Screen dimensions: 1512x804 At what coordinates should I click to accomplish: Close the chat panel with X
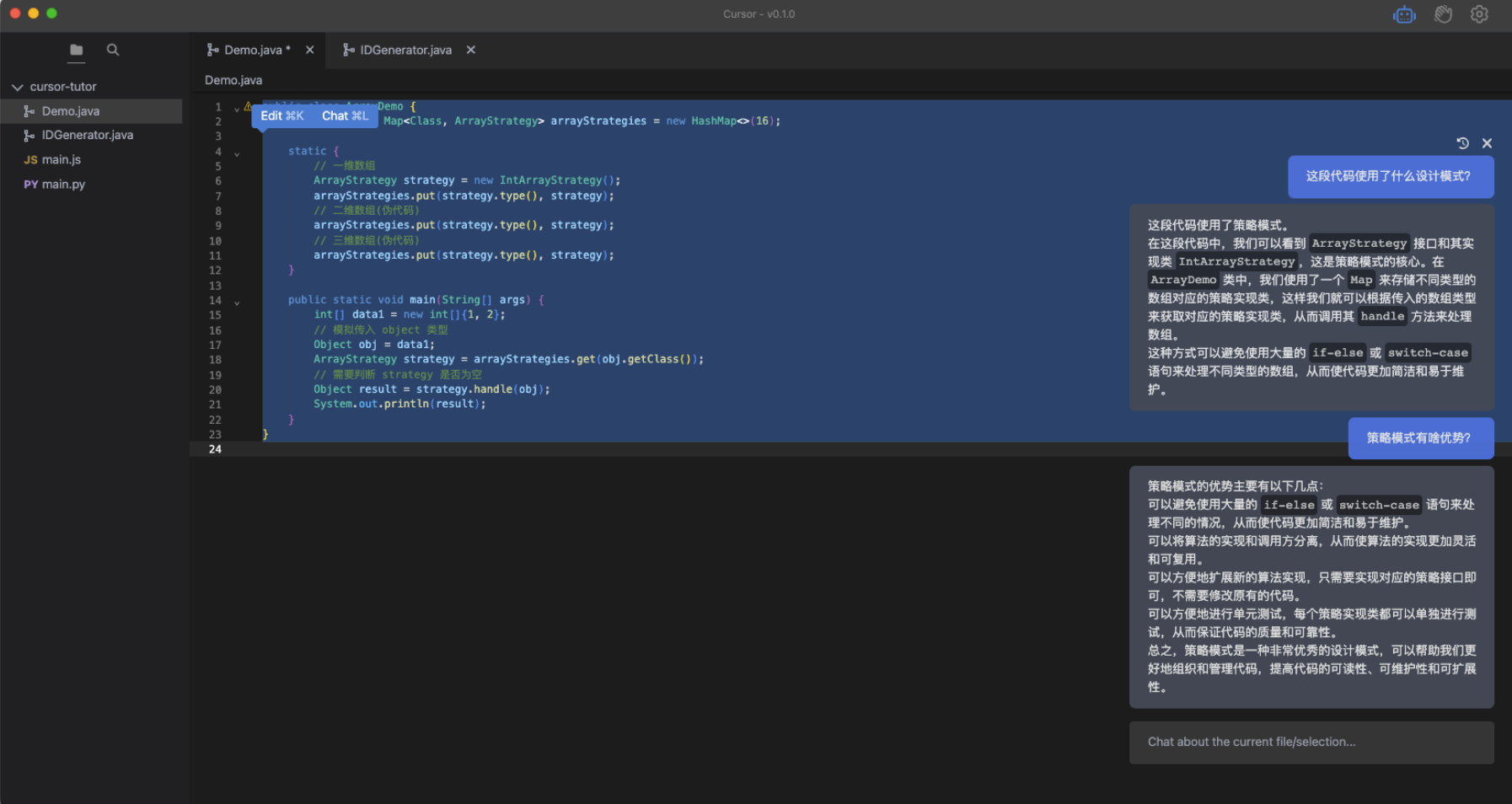click(1487, 143)
